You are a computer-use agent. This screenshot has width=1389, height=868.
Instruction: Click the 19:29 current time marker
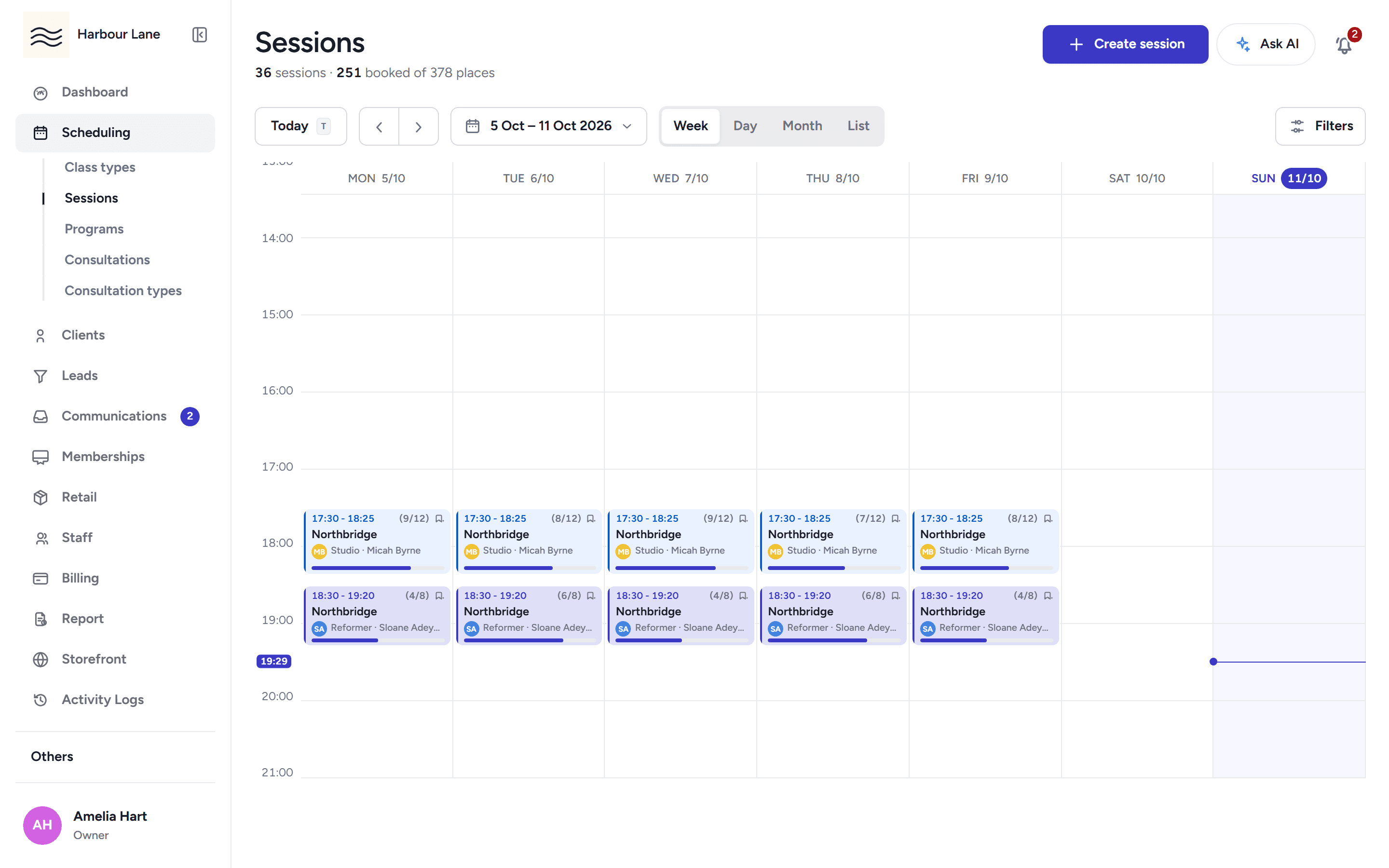click(274, 661)
